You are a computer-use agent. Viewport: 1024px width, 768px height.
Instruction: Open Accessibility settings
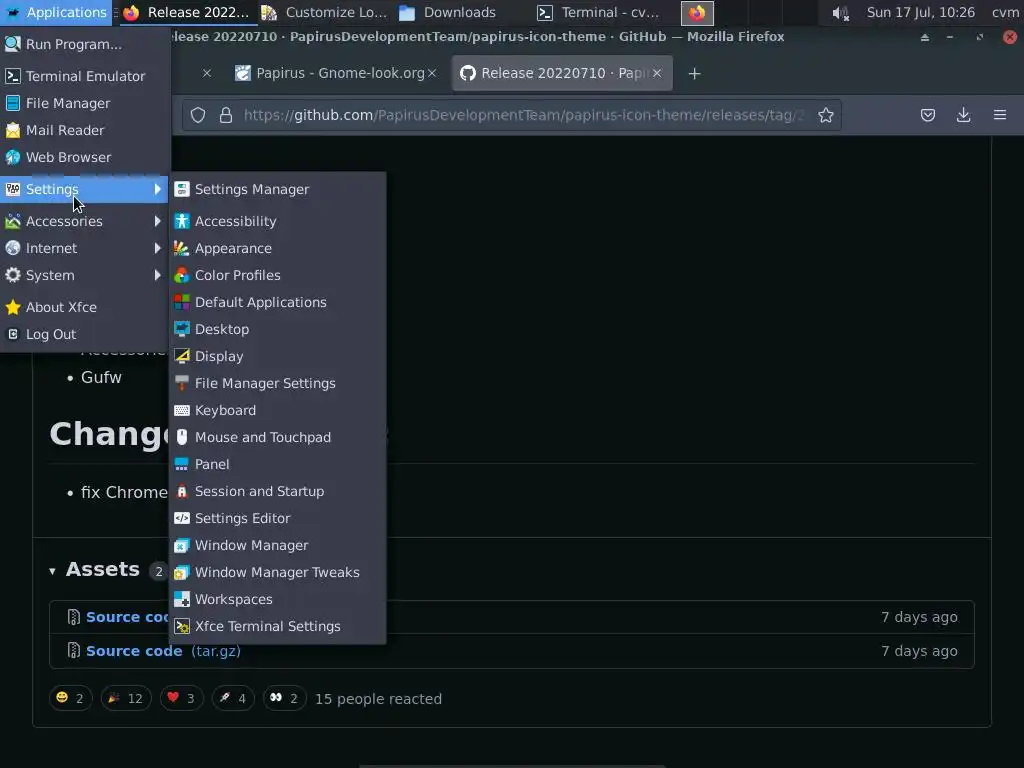click(x=278, y=221)
